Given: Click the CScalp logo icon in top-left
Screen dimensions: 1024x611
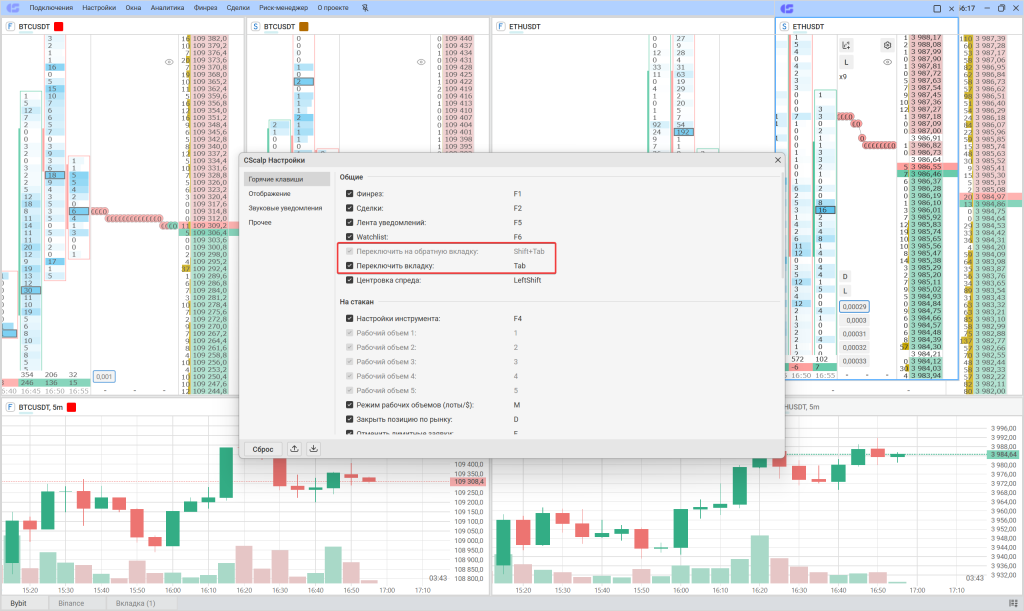Looking at the screenshot, I should (x=12, y=7).
